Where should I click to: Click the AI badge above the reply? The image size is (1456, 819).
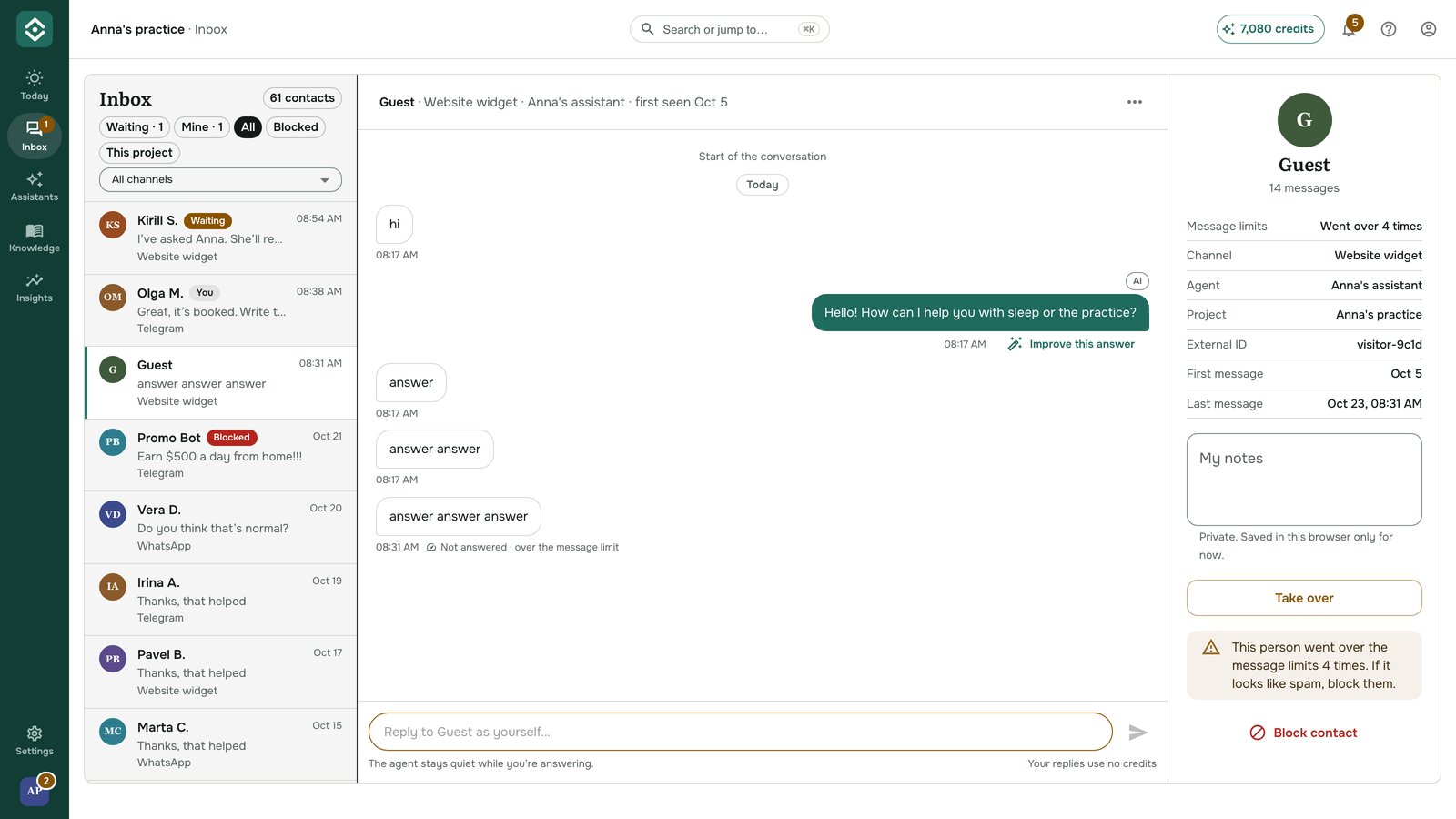click(1137, 281)
